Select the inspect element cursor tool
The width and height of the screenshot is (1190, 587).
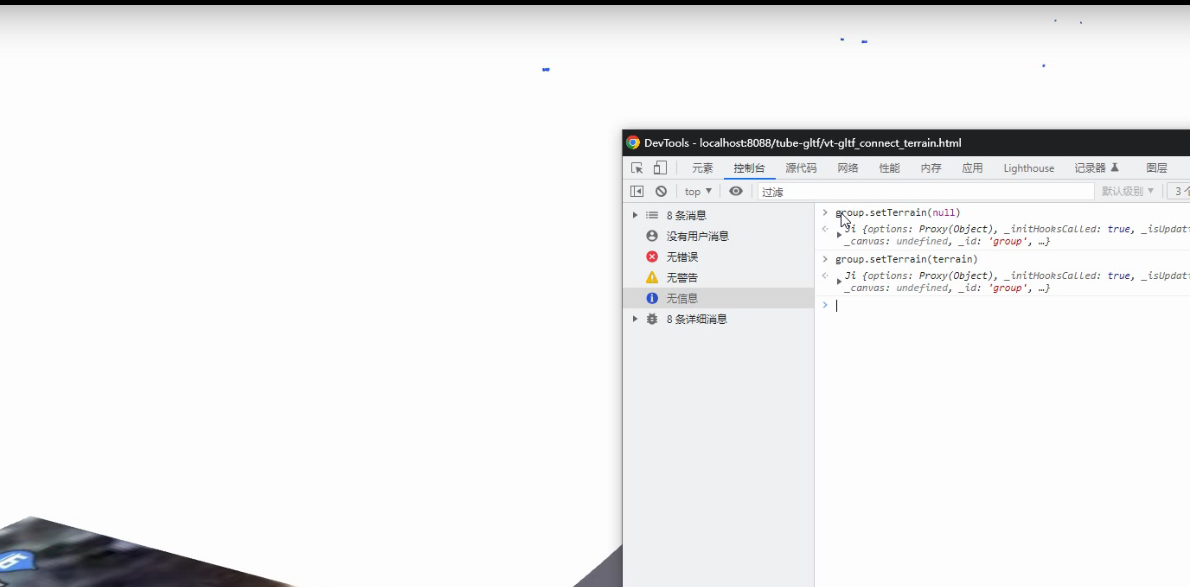[637, 167]
